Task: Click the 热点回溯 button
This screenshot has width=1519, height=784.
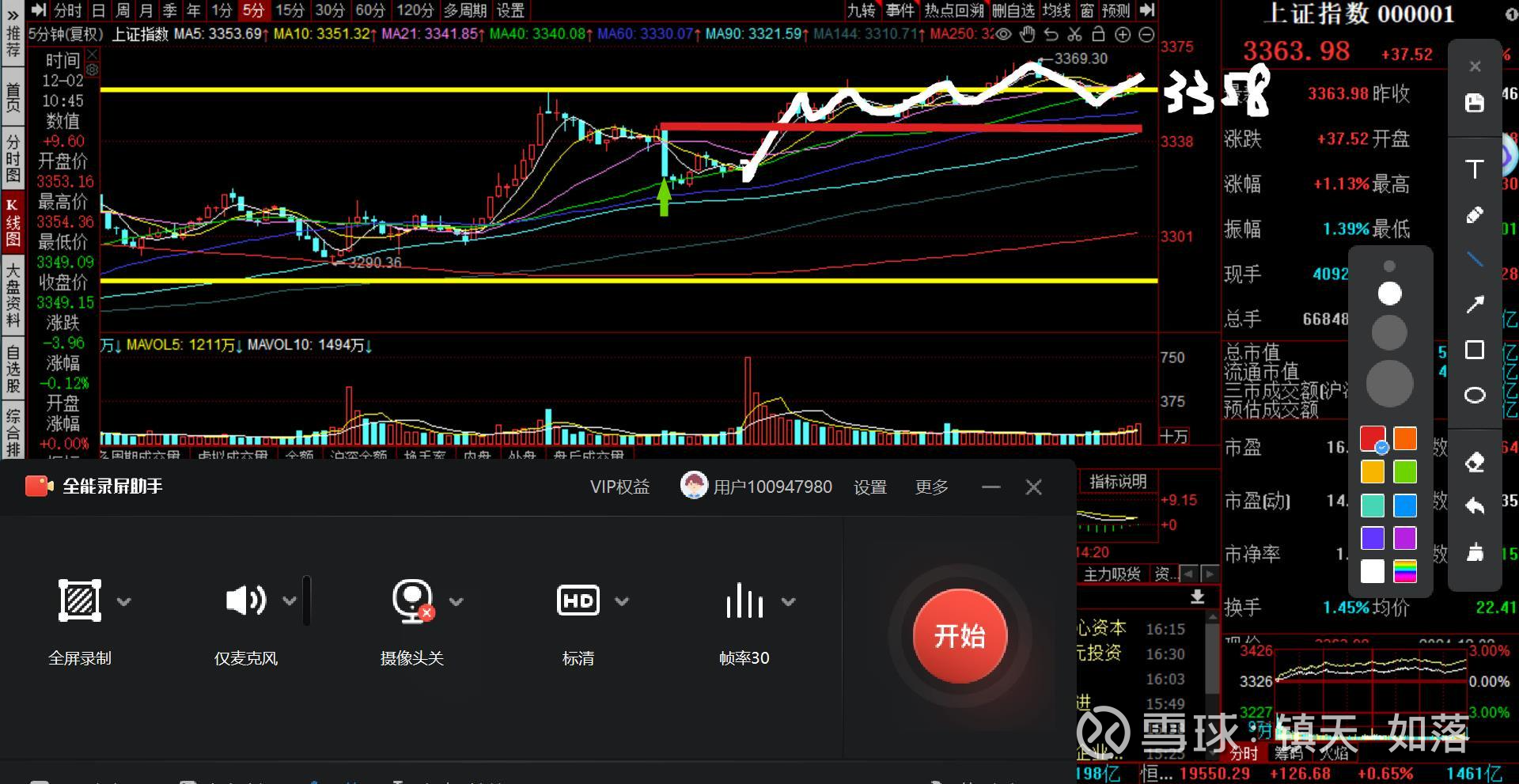Action: [x=953, y=9]
